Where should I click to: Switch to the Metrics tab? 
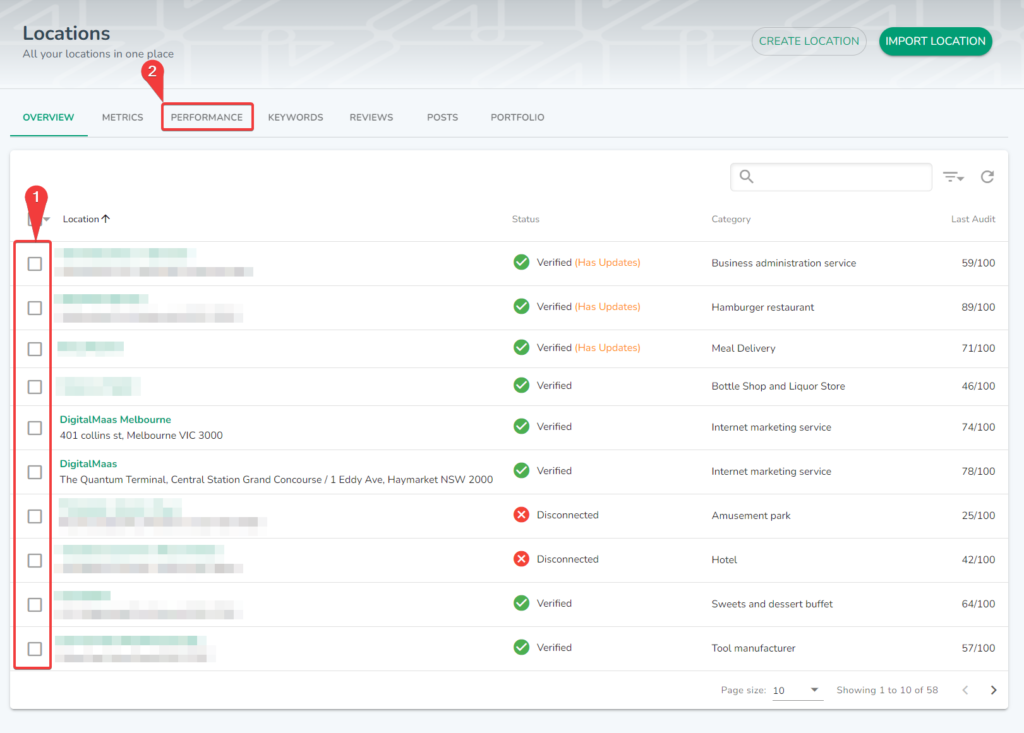point(122,117)
